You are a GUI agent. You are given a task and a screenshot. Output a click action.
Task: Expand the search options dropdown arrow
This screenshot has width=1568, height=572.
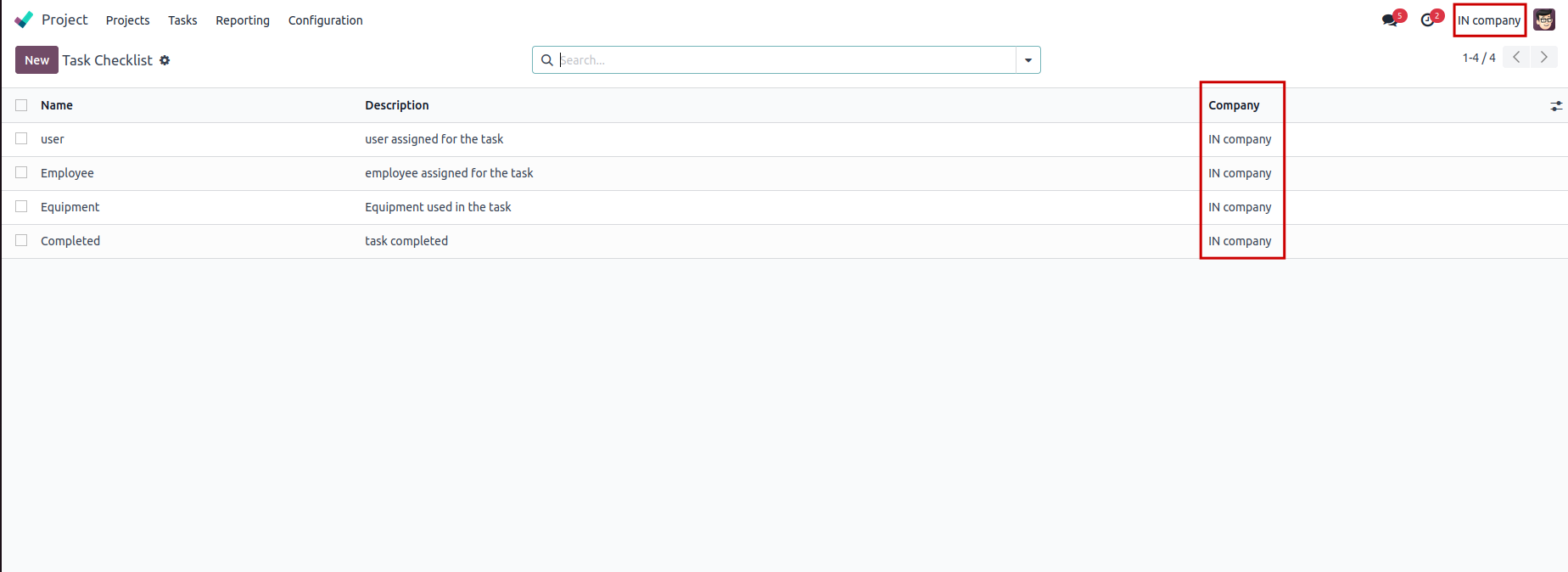click(1028, 60)
